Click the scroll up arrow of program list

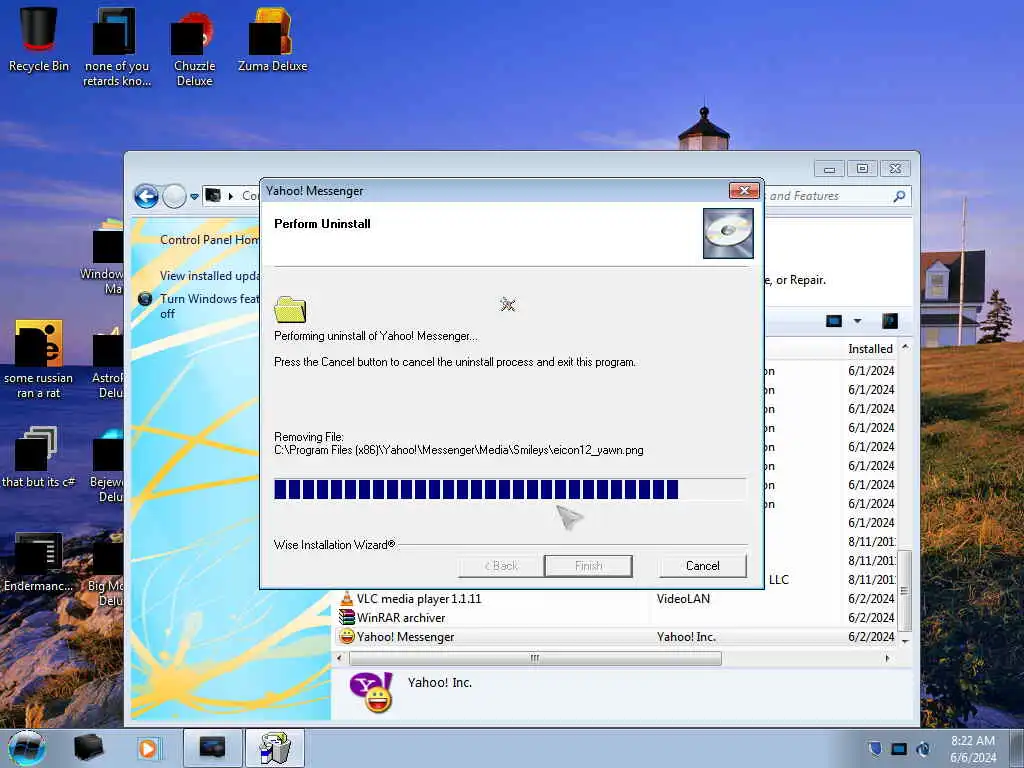pyautogui.click(x=905, y=347)
